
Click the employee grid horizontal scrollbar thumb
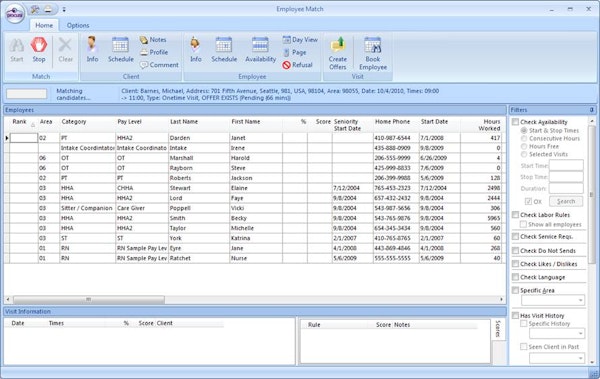pyautogui.click(x=89, y=299)
